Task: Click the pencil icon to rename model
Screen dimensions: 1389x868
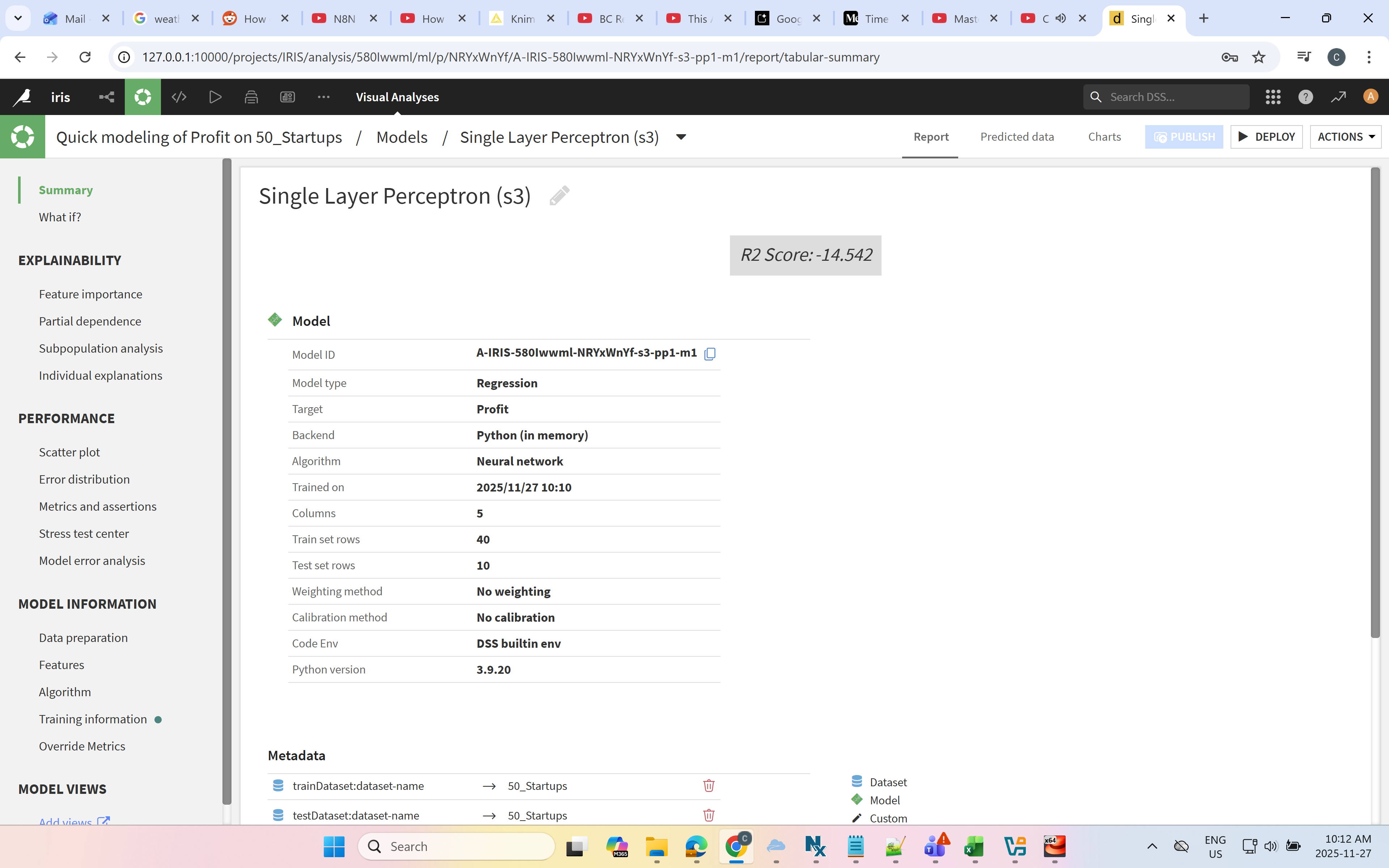Action: [559, 196]
